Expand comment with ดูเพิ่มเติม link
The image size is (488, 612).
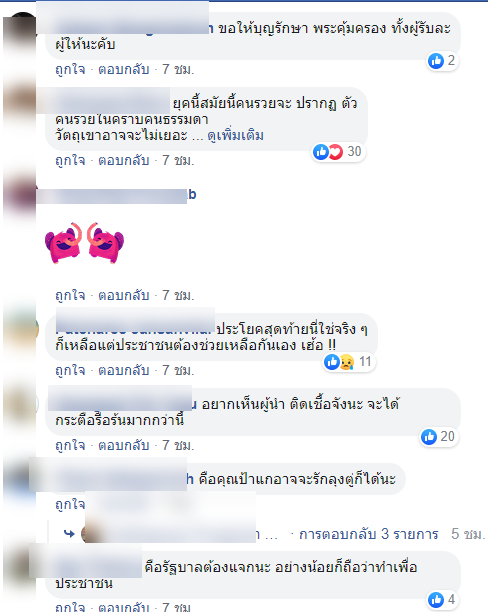point(235,135)
